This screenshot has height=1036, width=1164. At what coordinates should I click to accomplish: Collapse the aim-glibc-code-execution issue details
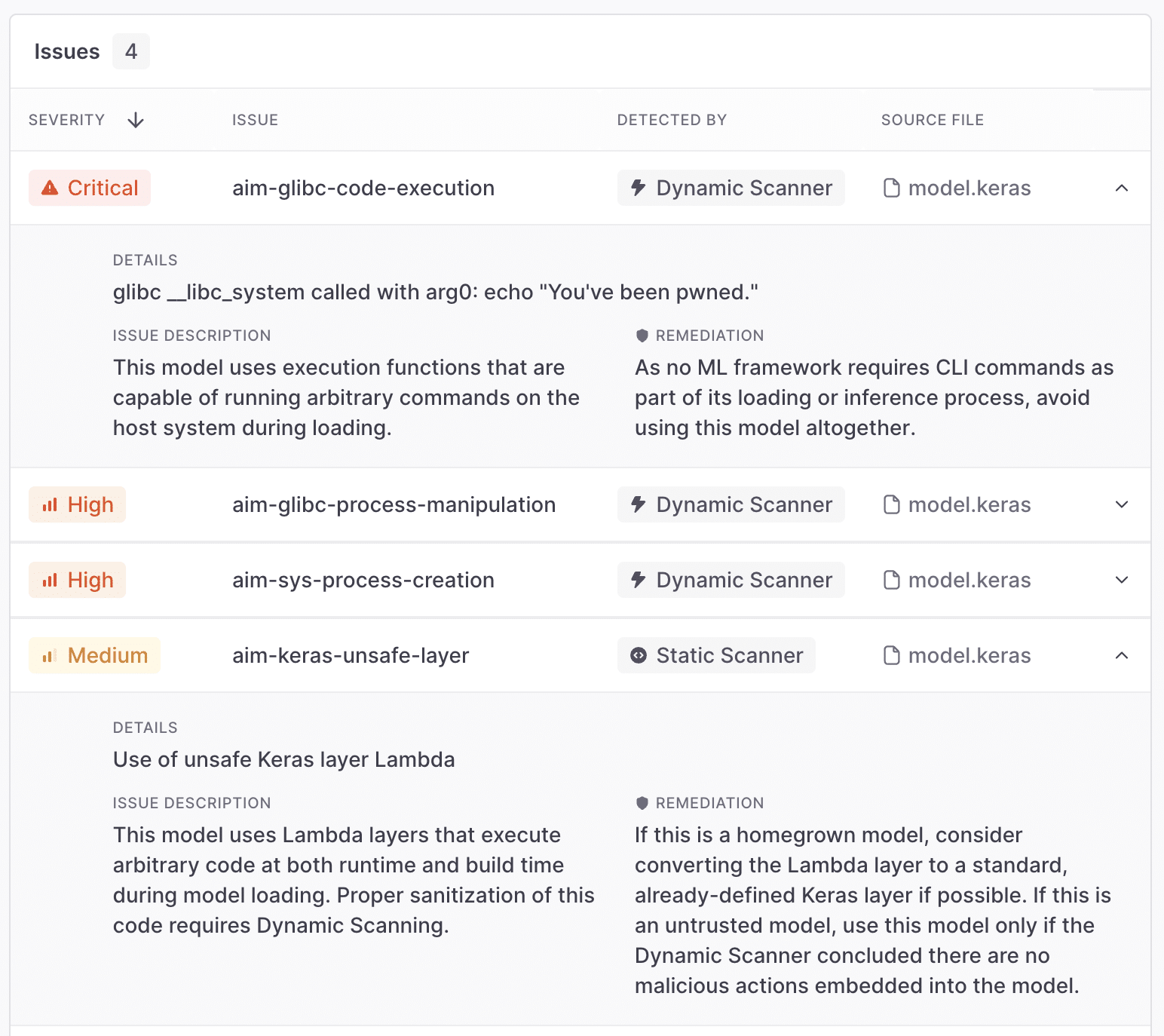point(1122,189)
